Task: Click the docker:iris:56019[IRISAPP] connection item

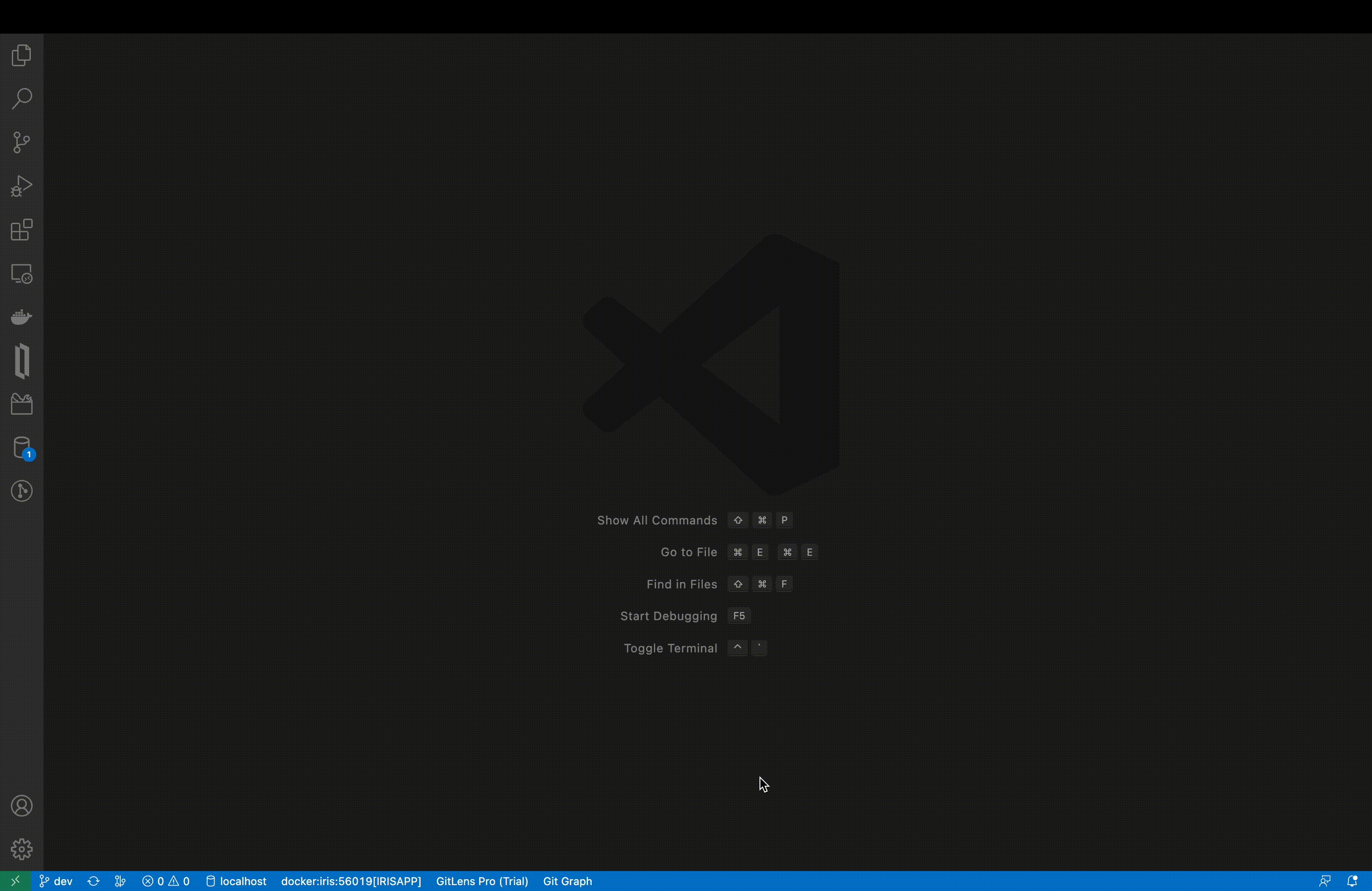Action: [x=351, y=881]
